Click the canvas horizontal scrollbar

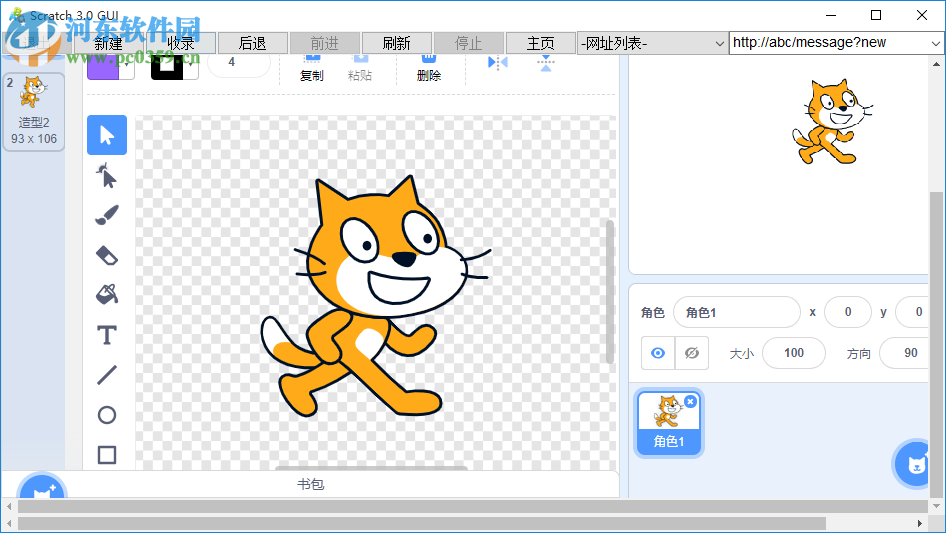pos(371,468)
